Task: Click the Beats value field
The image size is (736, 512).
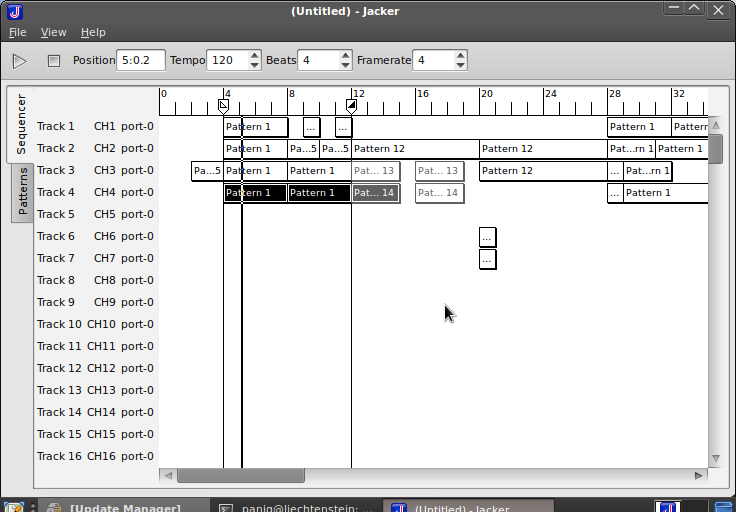Action: [318, 61]
